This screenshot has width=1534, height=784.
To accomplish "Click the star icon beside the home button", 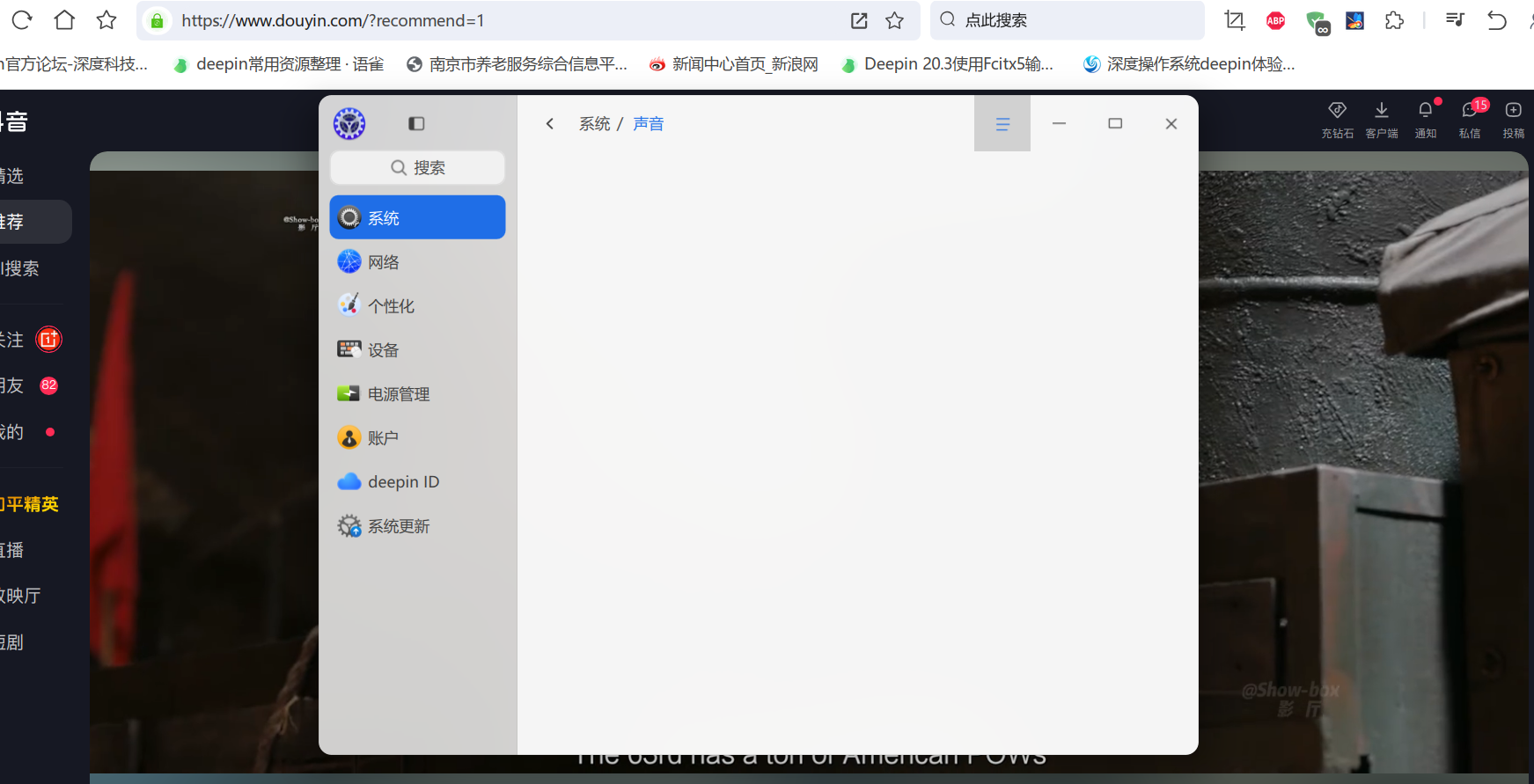I will [x=106, y=20].
